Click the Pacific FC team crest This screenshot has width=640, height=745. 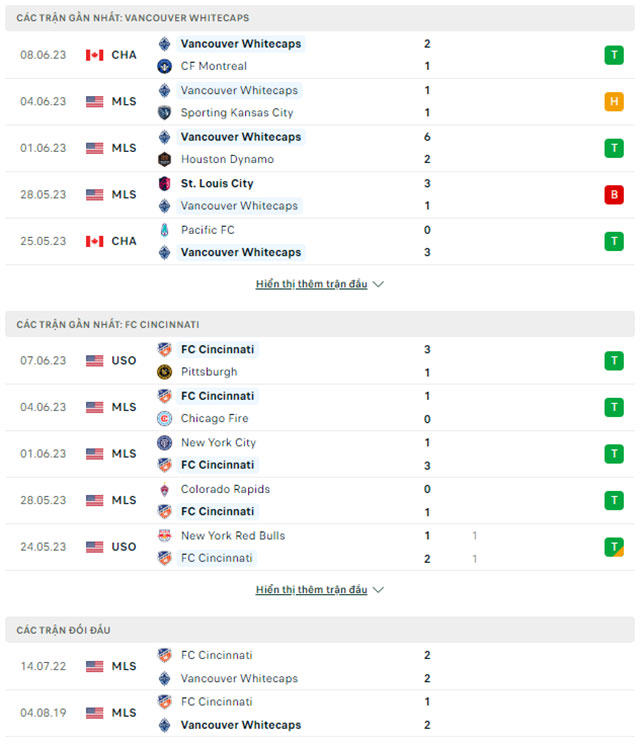click(x=165, y=230)
